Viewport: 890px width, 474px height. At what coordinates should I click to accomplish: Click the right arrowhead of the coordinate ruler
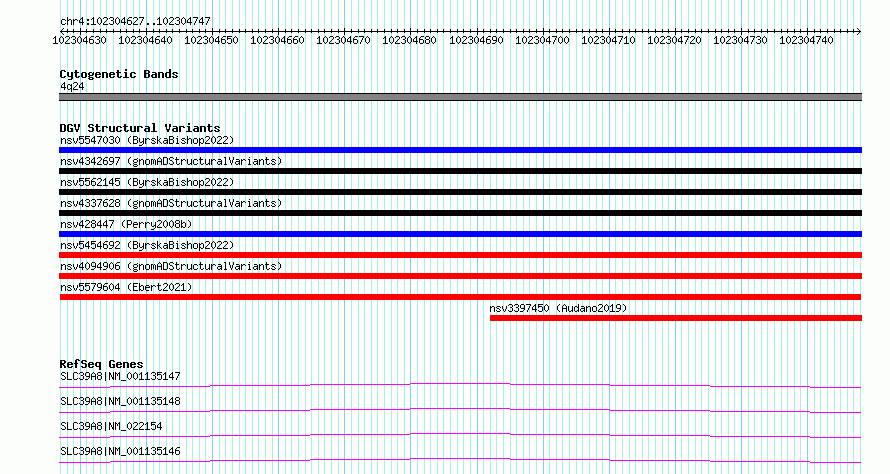point(859,31)
